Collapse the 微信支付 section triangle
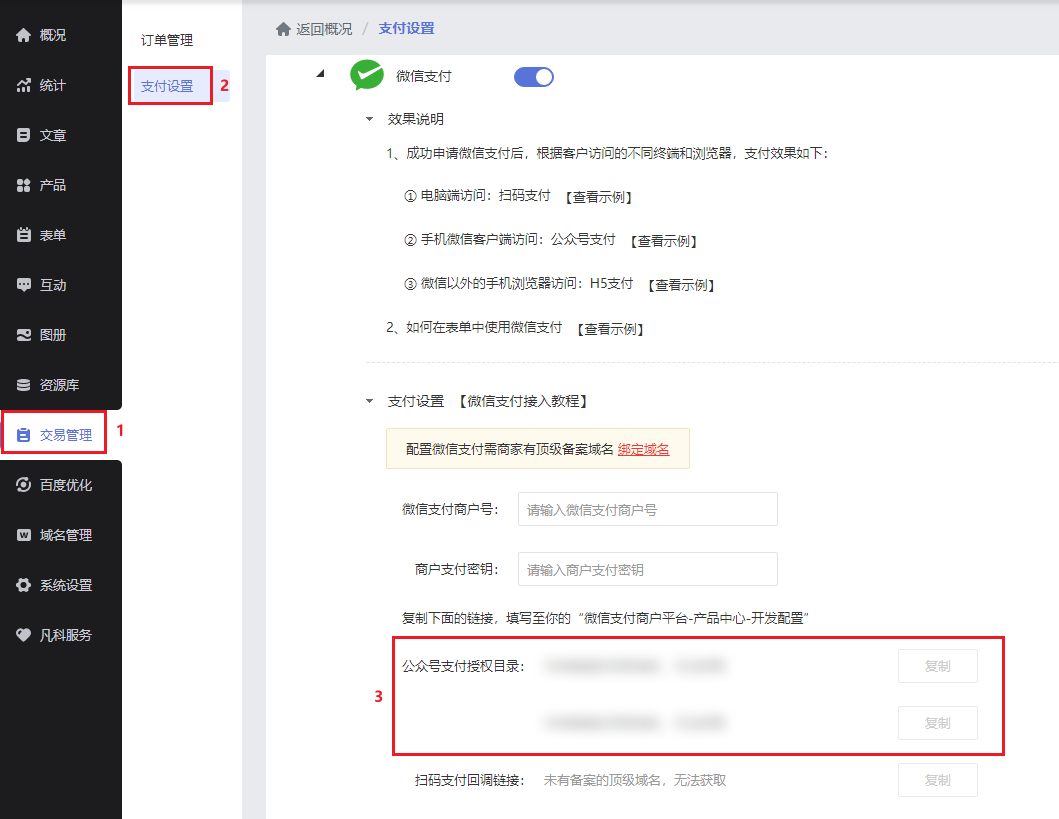1059x819 pixels. click(x=321, y=74)
